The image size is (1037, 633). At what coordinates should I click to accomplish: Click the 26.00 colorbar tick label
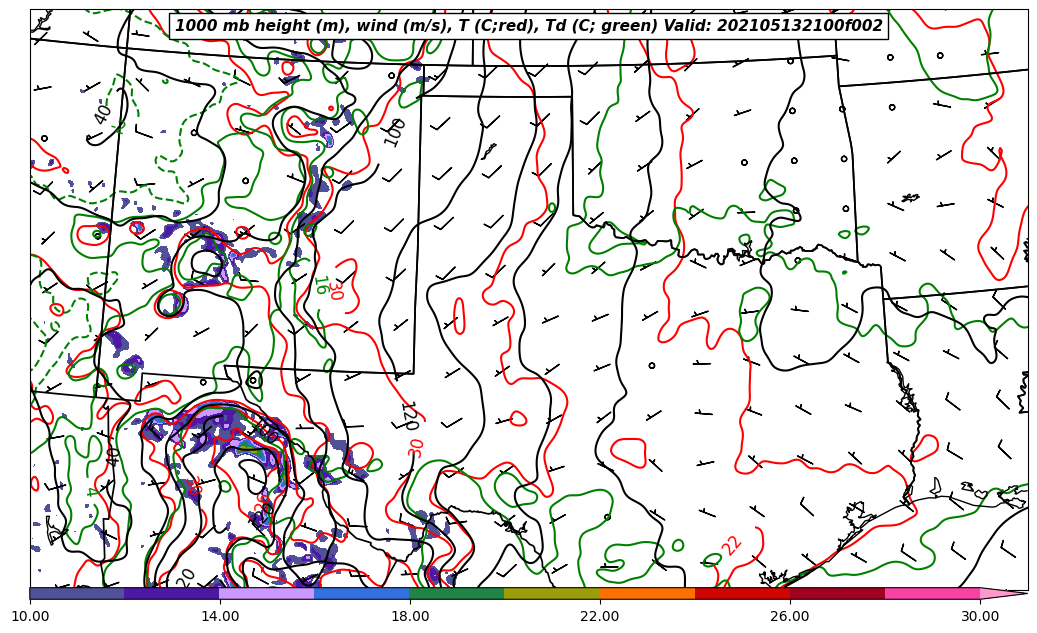tap(790, 617)
